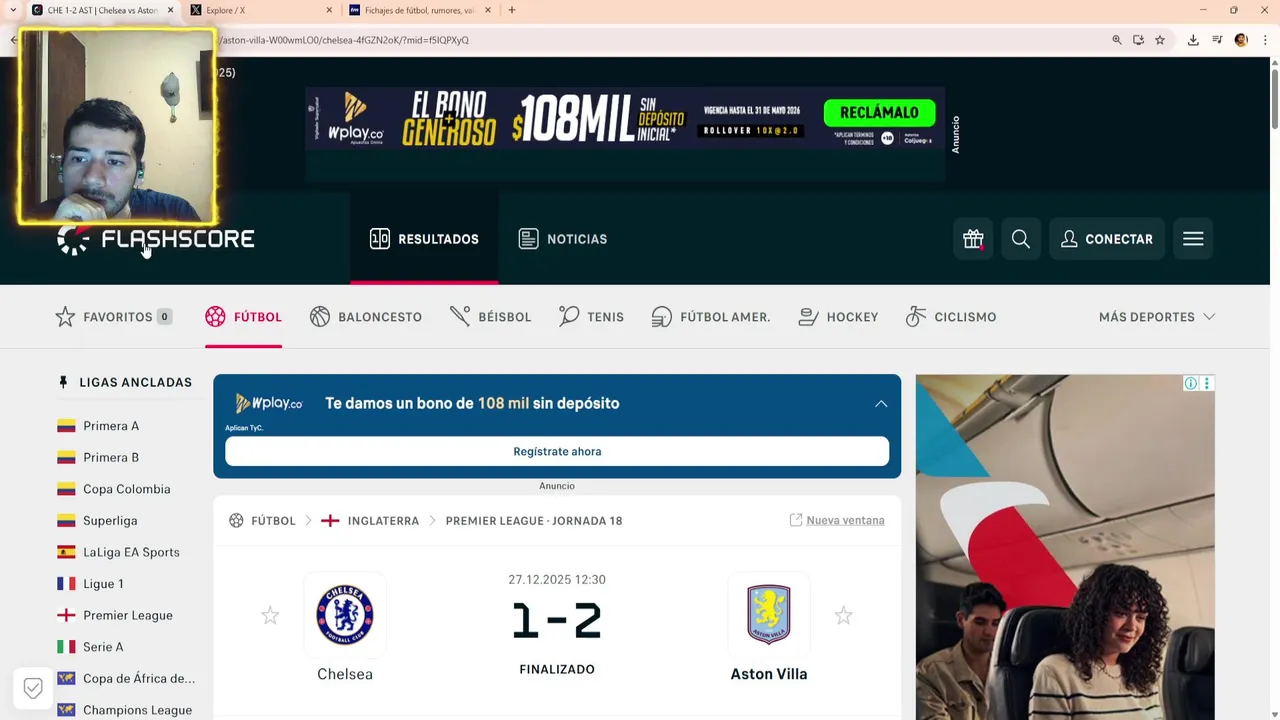Select the Baloncesto sport tab
The height and width of the screenshot is (720, 1280).
pos(366,317)
